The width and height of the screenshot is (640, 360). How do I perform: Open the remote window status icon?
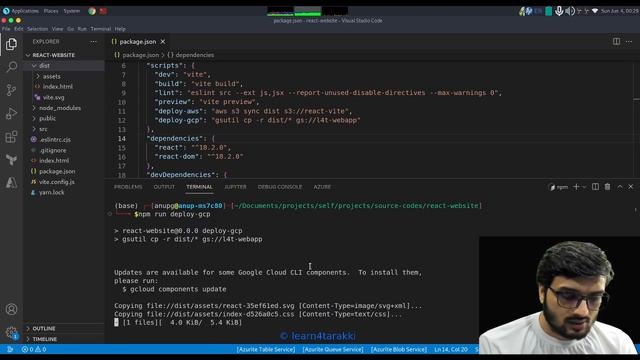pyautogui.click(x=9, y=349)
